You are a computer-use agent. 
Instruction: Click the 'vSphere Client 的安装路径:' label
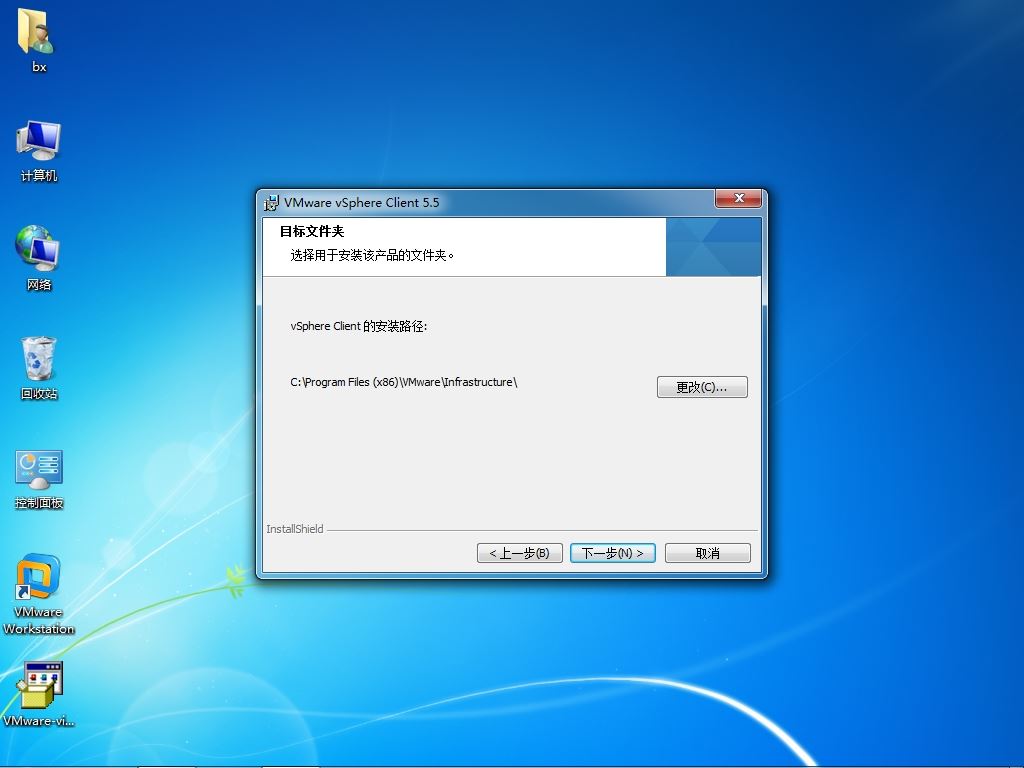[359, 326]
